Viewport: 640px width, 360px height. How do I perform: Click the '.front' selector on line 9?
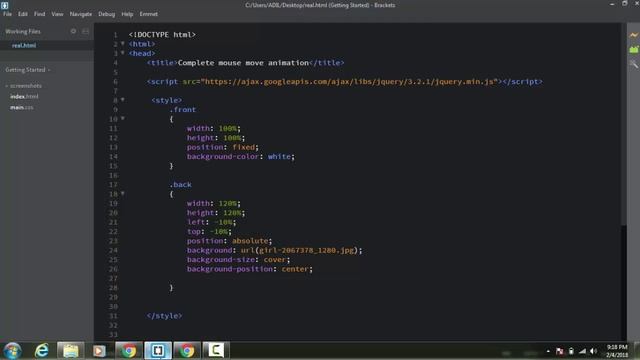[182, 109]
